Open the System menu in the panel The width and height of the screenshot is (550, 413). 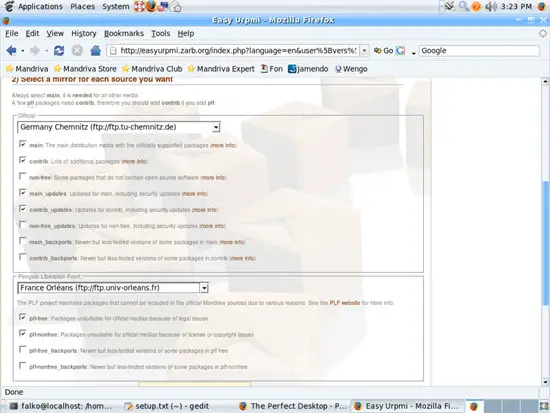[115, 6]
